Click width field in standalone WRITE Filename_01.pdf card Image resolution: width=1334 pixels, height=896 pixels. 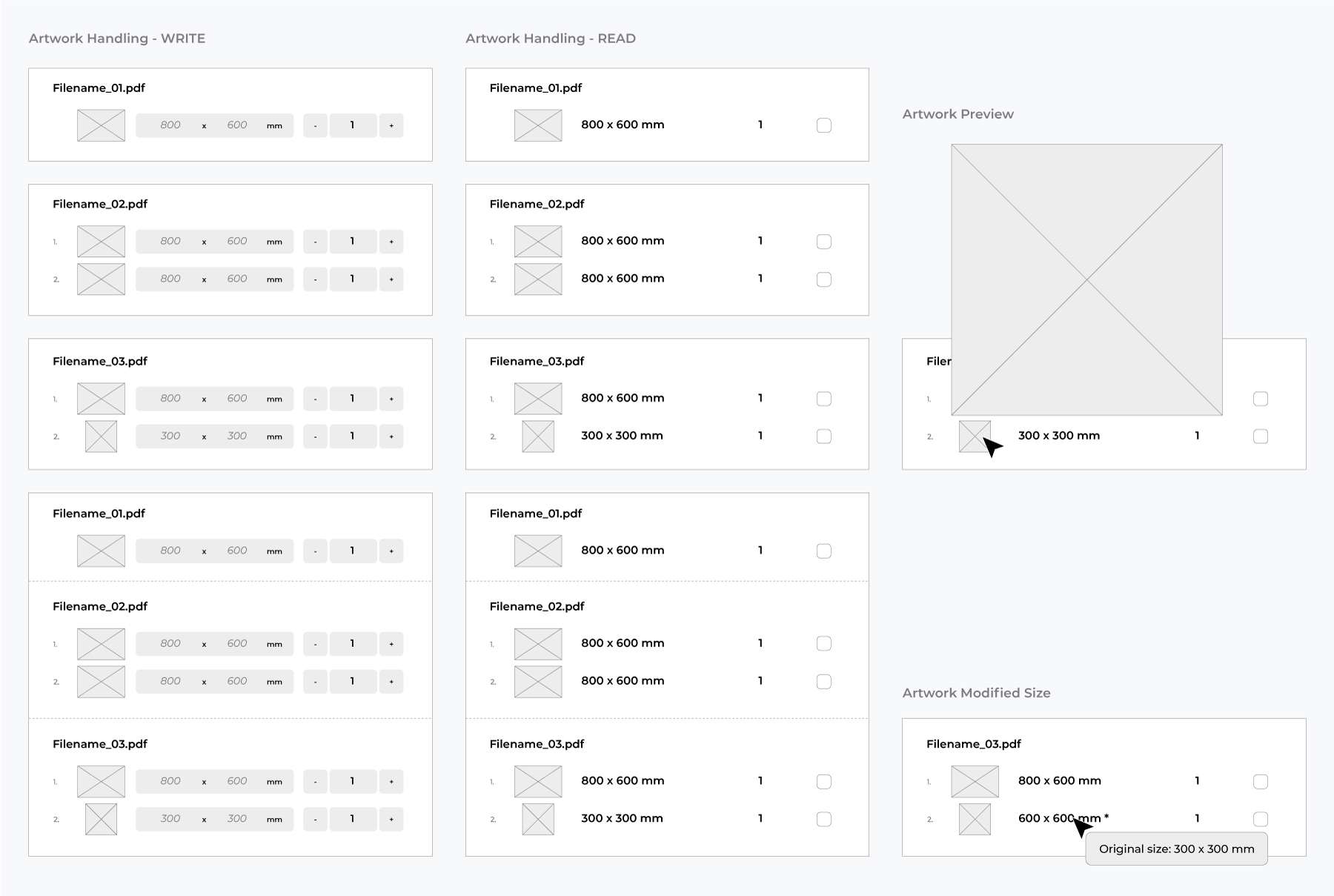[x=170, y=125]
